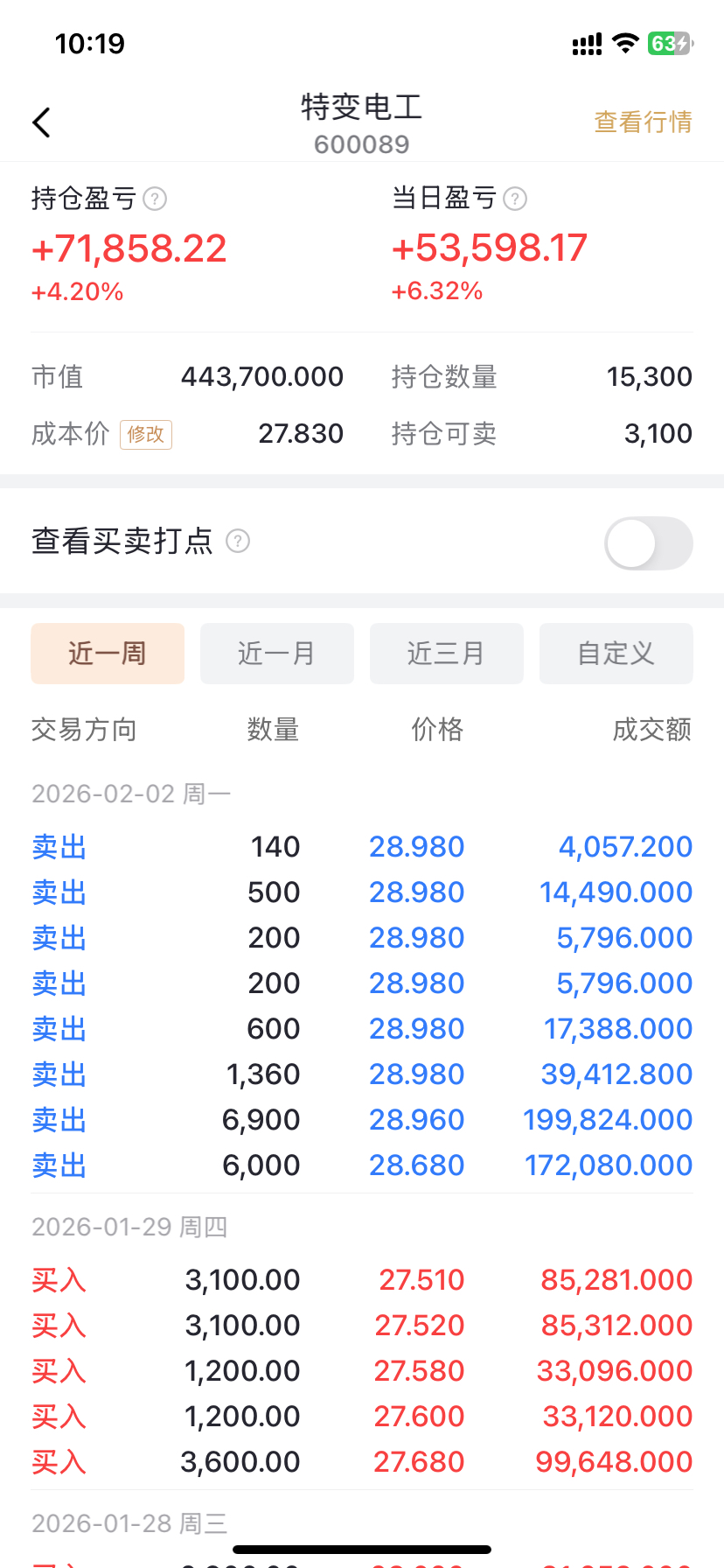Check the battery indicator in status bar
The width and height of the screenshot is (724, 1568).
point(670,43)
